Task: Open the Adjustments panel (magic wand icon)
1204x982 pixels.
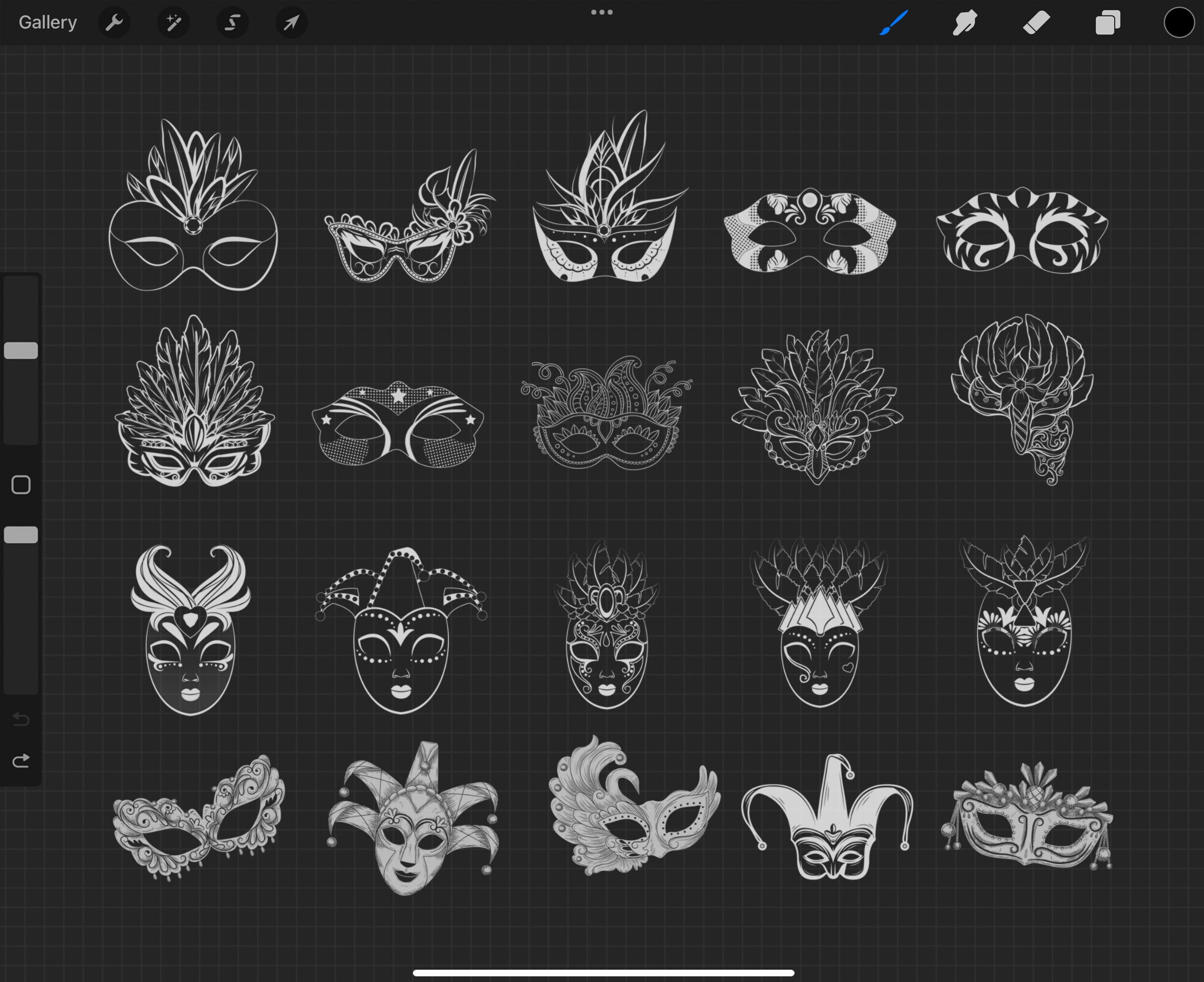Action: click(173, 22)
